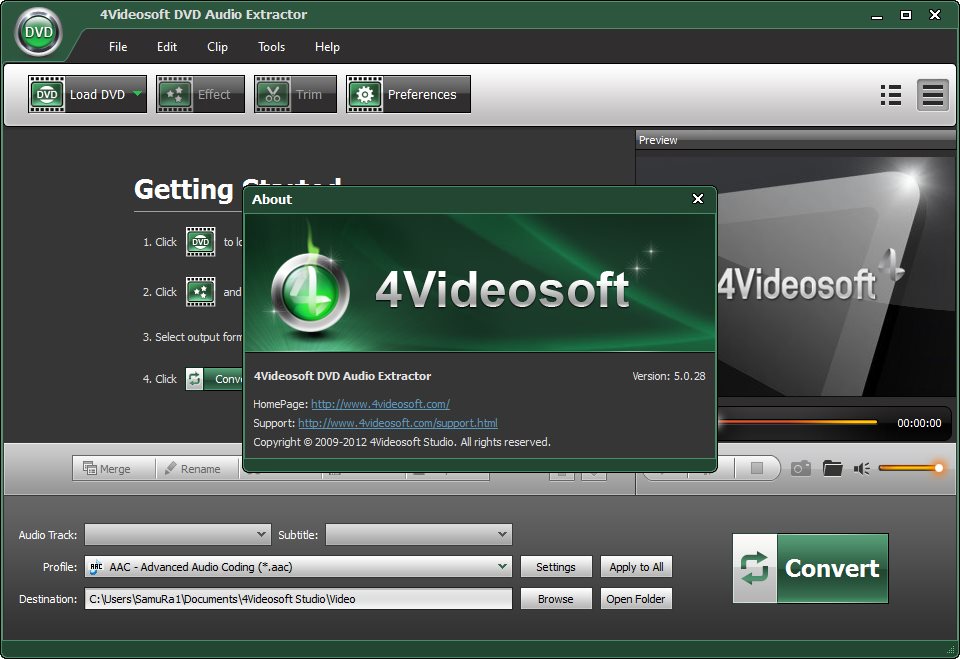The width and height of the screenshot is (960, 659).
Task: Open the 4Videosoft support page link
Action: click(x=398, y=423)
